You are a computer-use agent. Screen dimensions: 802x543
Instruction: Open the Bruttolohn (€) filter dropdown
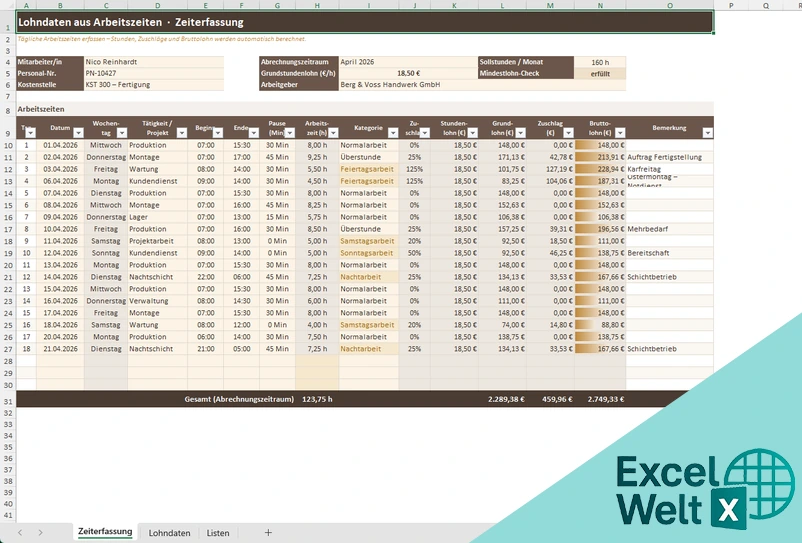(x=620, y=133)
